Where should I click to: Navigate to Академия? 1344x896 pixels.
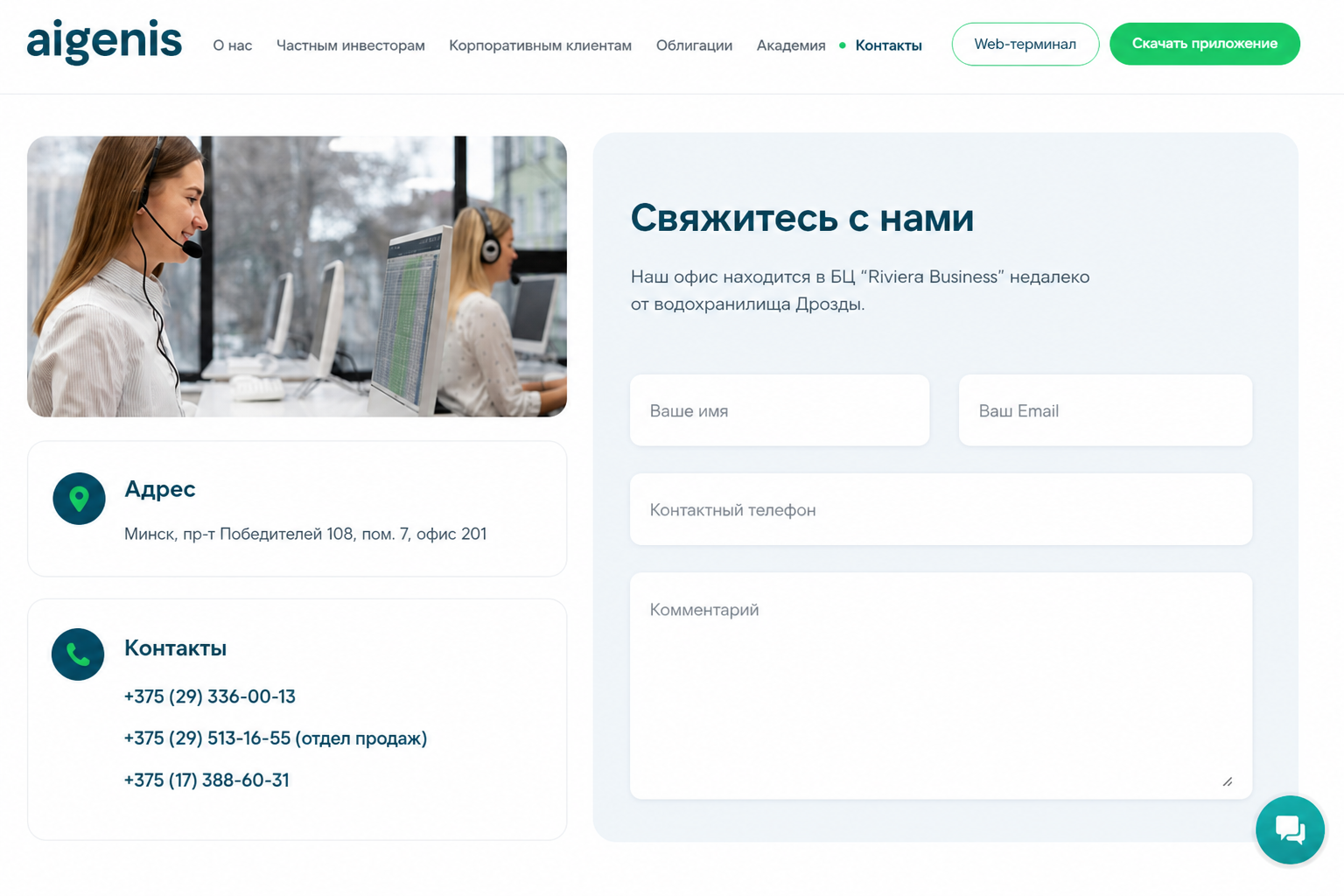point(791,45)
